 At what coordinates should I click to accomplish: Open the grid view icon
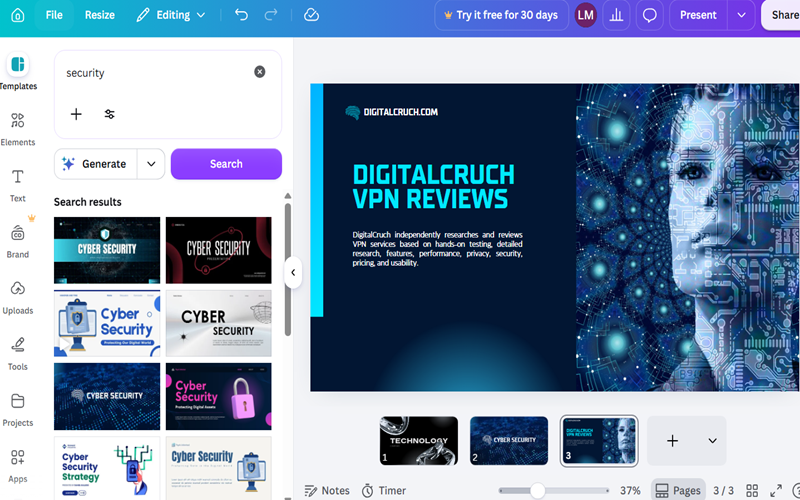click(x=752, y=491)
